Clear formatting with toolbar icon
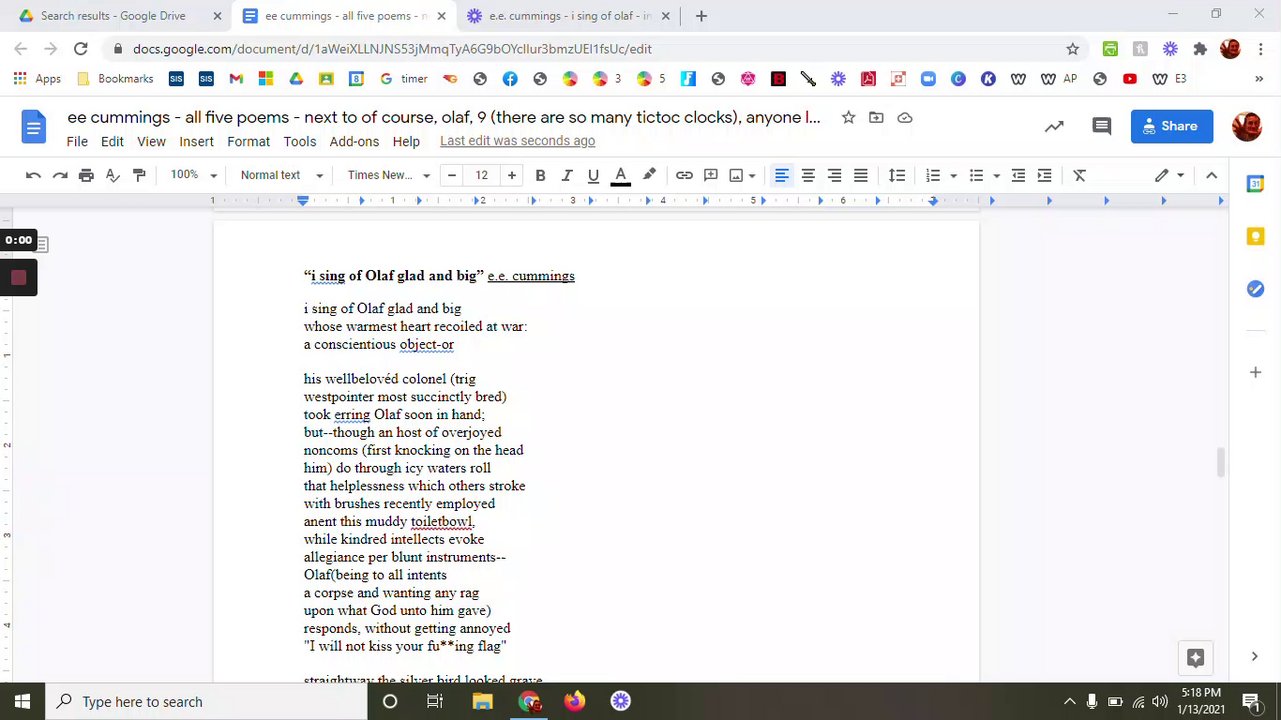This screenshot has width=1281, height=720. [x=1080, y=175]
